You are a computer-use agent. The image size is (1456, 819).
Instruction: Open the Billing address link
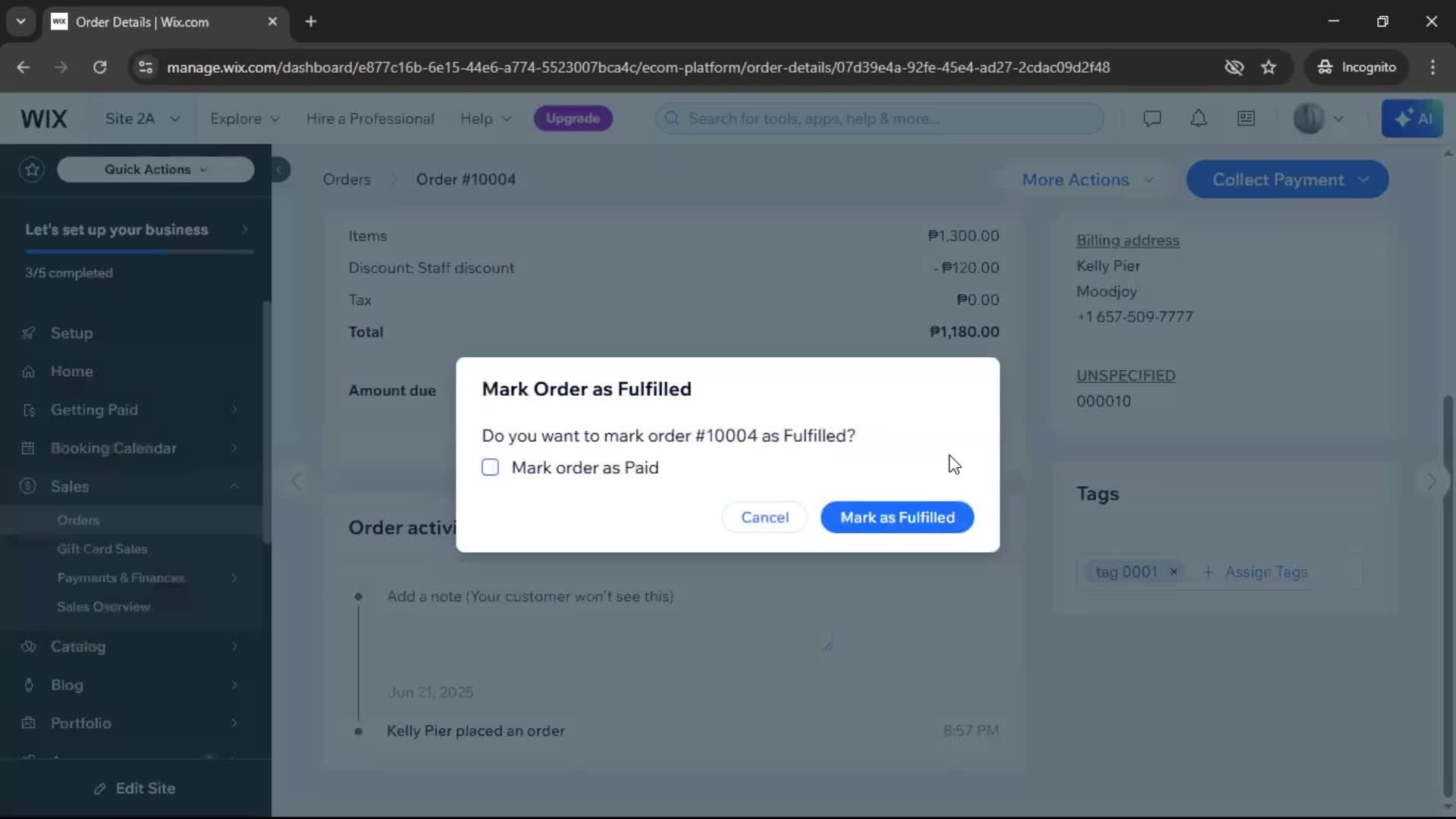tap(1128, 240)
